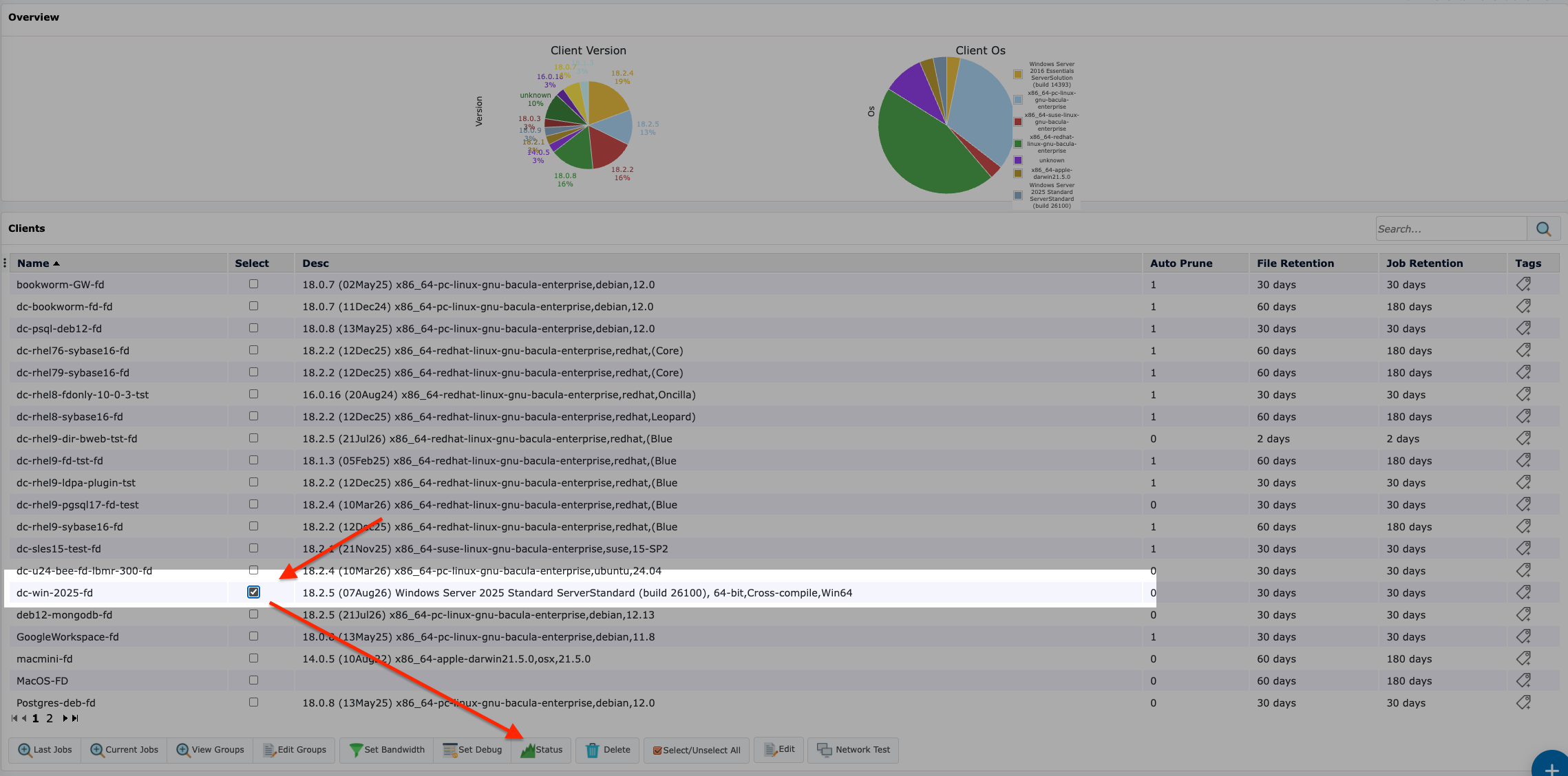Click the Status button

point(542,750)
